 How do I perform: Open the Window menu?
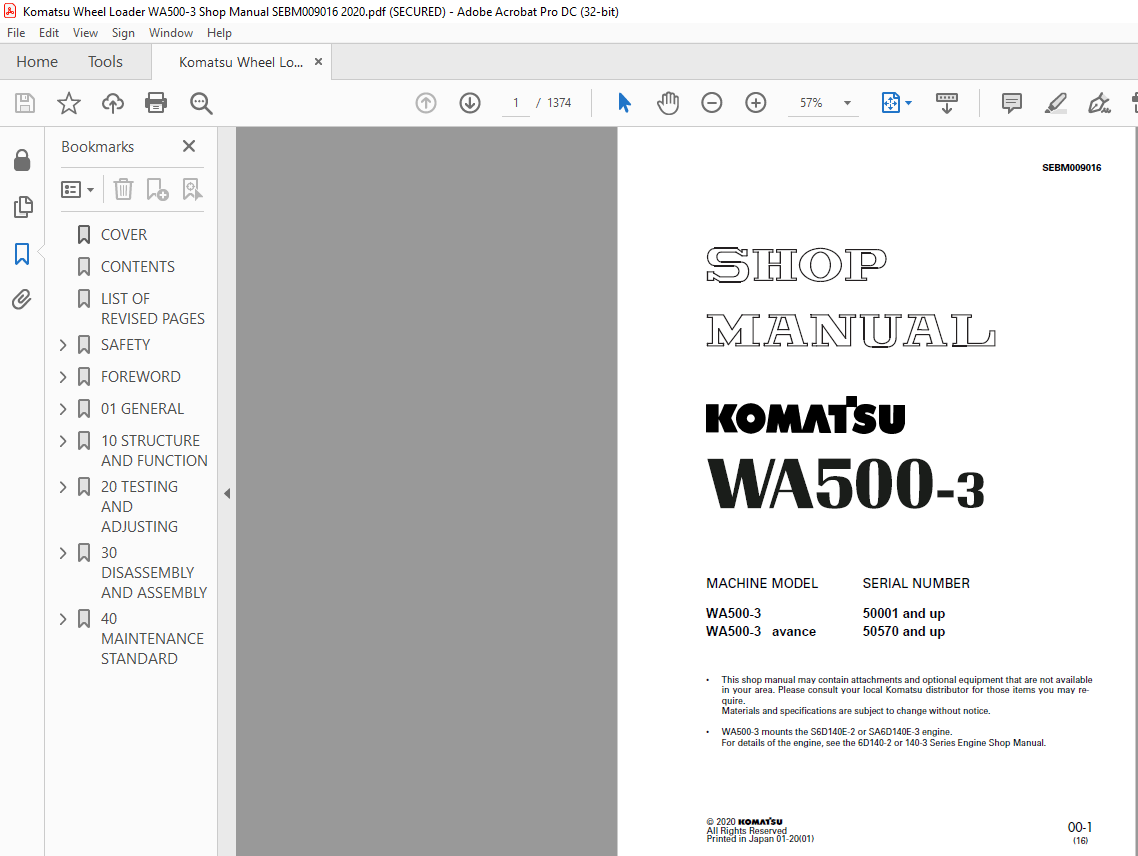point(171,33)
